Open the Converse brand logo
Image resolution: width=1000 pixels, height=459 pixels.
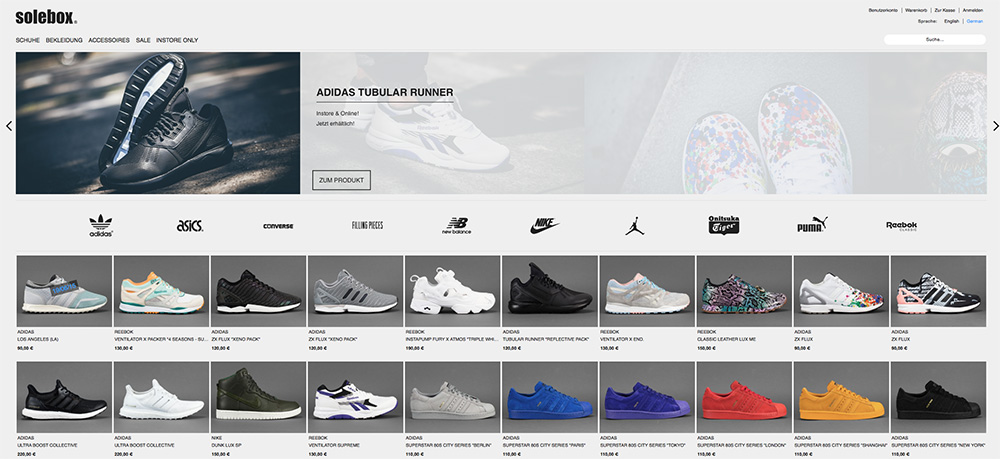[x=278, y=226]
